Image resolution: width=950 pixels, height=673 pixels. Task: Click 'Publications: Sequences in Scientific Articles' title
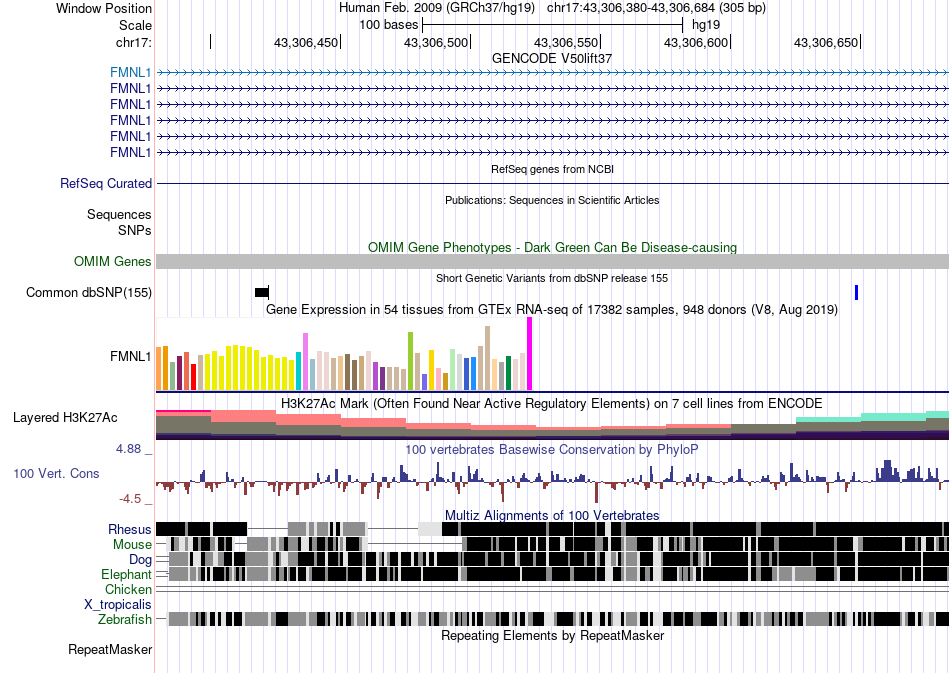click(x=552, y=200)
